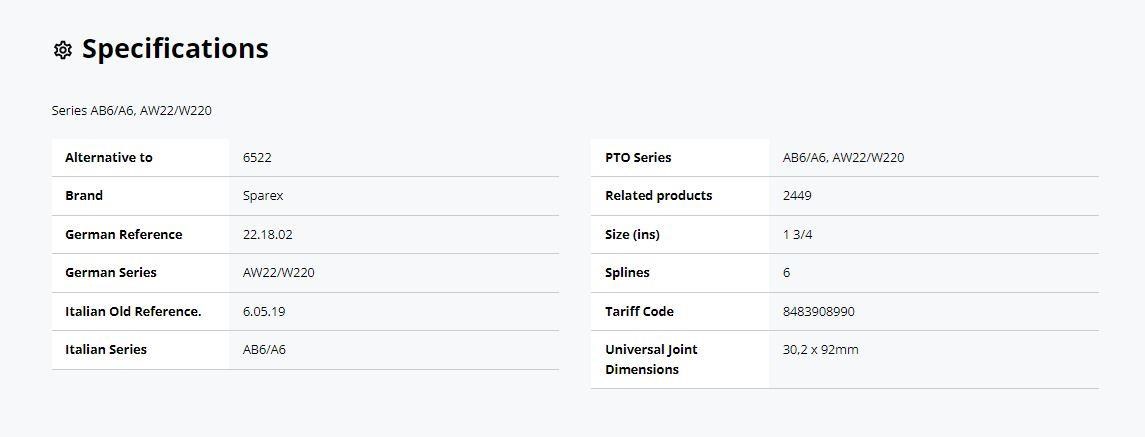Click the Tariff Code row label
Viewport: 1145px width, 437px height.
coord(640,311)
